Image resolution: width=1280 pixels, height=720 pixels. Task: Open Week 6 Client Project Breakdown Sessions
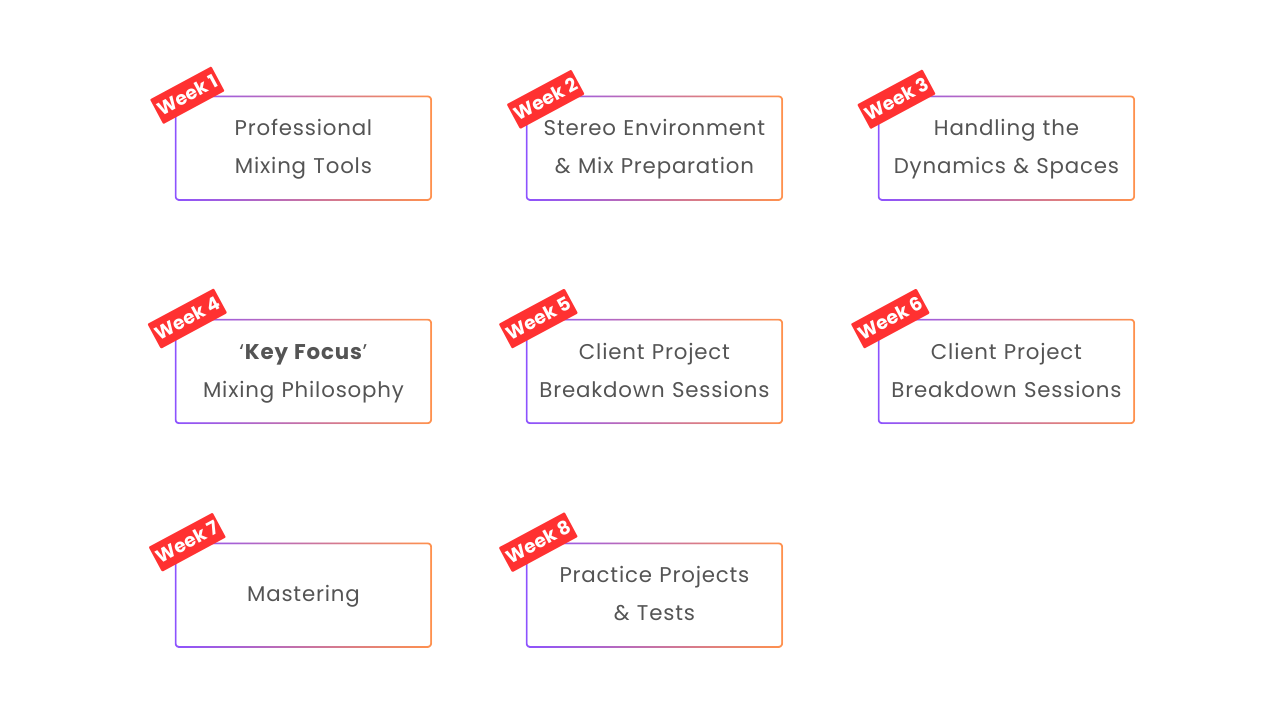[1007, 371]
